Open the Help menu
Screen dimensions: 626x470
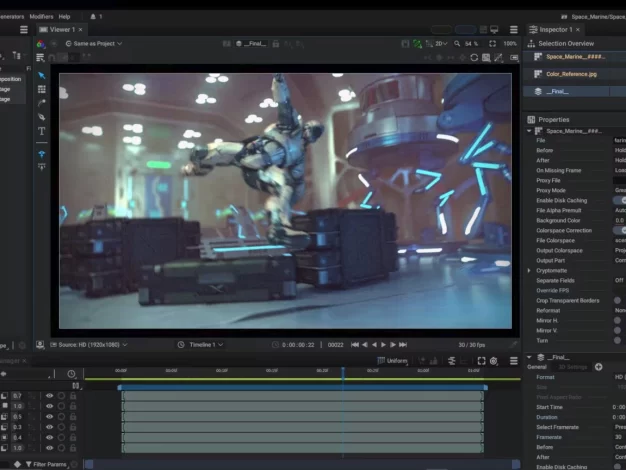(x=64, y=17)
